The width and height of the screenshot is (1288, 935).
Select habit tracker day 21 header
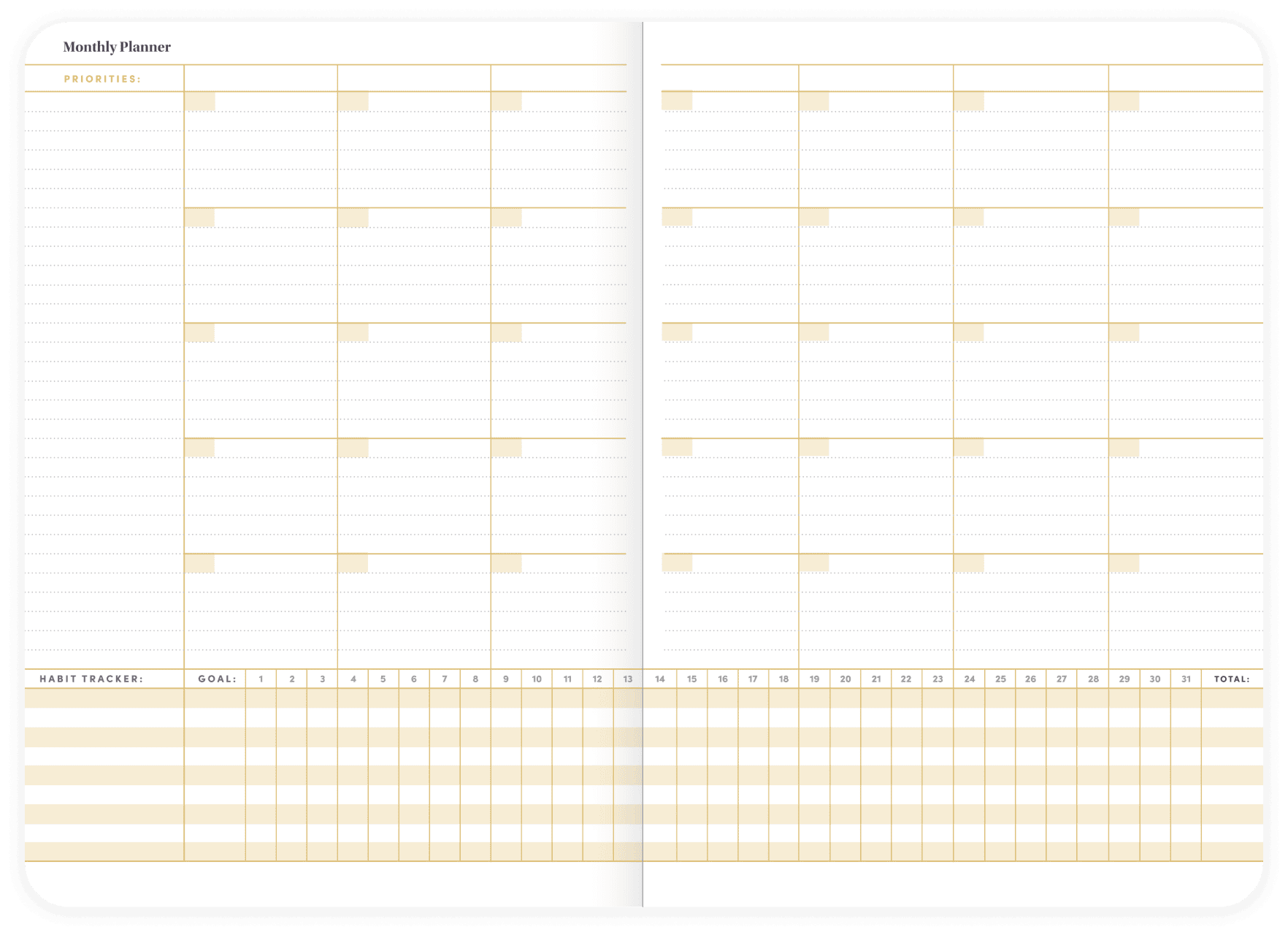pyautogui.click(x=876, y=679)
